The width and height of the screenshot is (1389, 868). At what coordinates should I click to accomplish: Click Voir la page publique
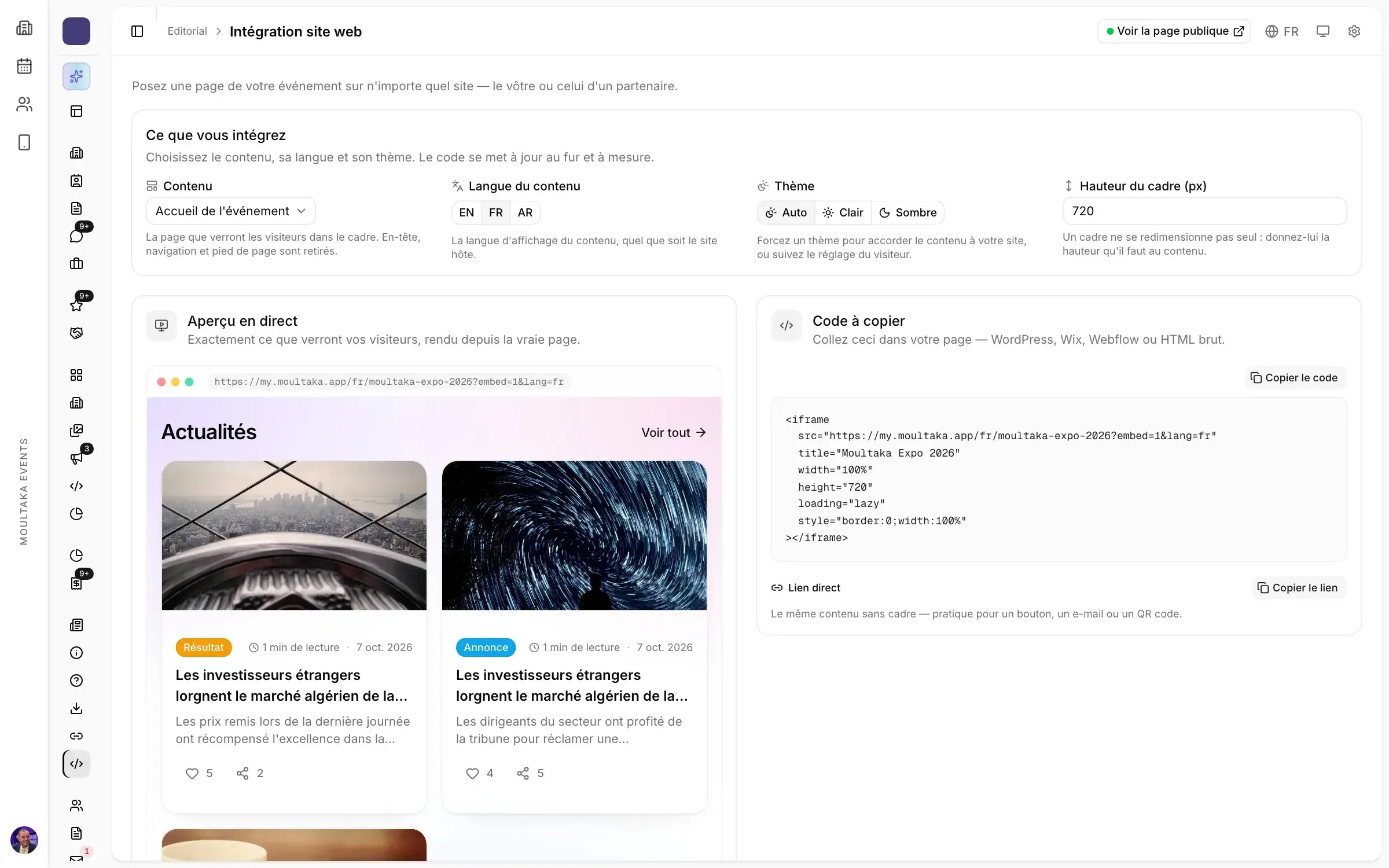click(1174, 31)
